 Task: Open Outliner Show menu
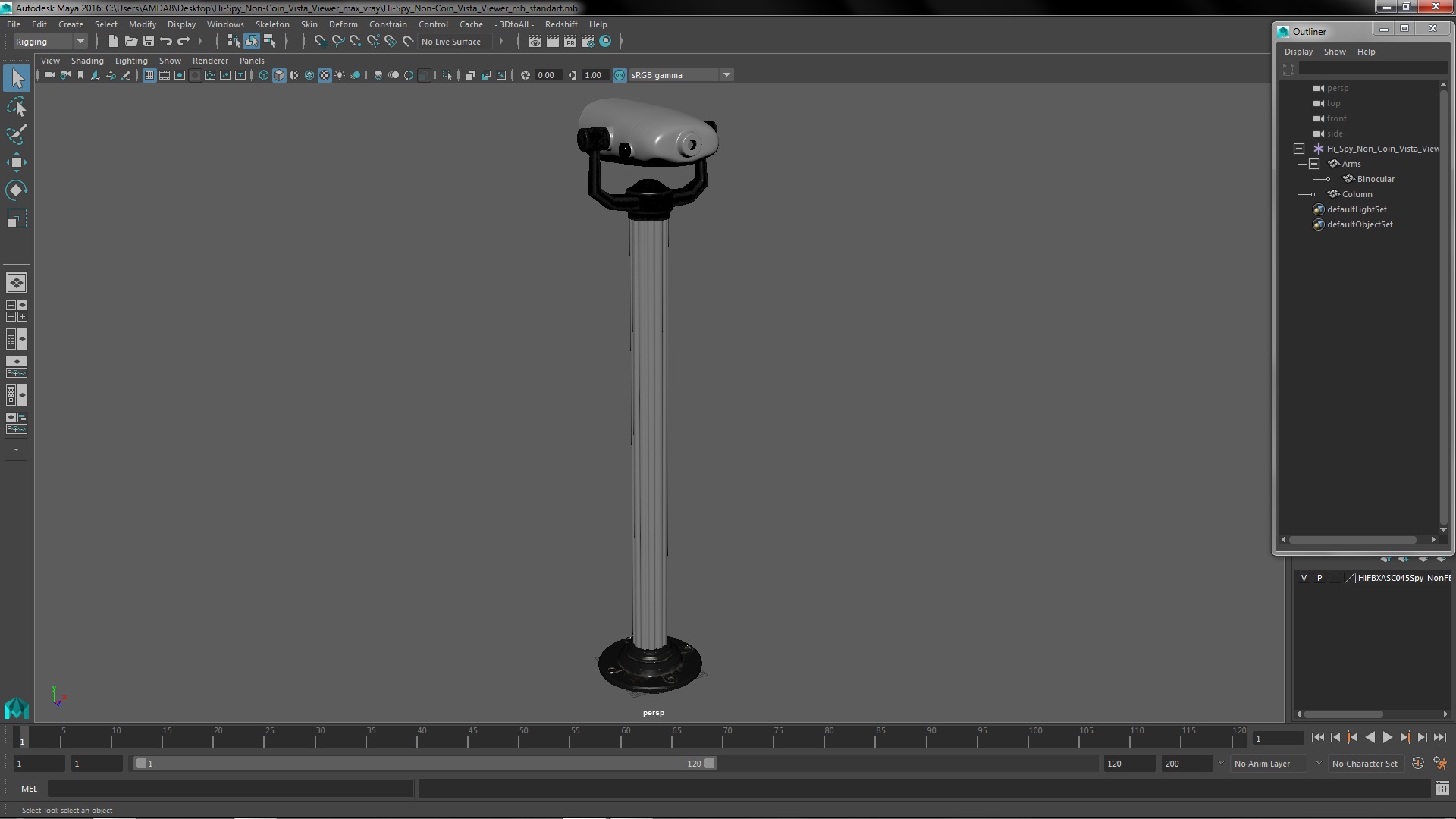[1335, 52]
